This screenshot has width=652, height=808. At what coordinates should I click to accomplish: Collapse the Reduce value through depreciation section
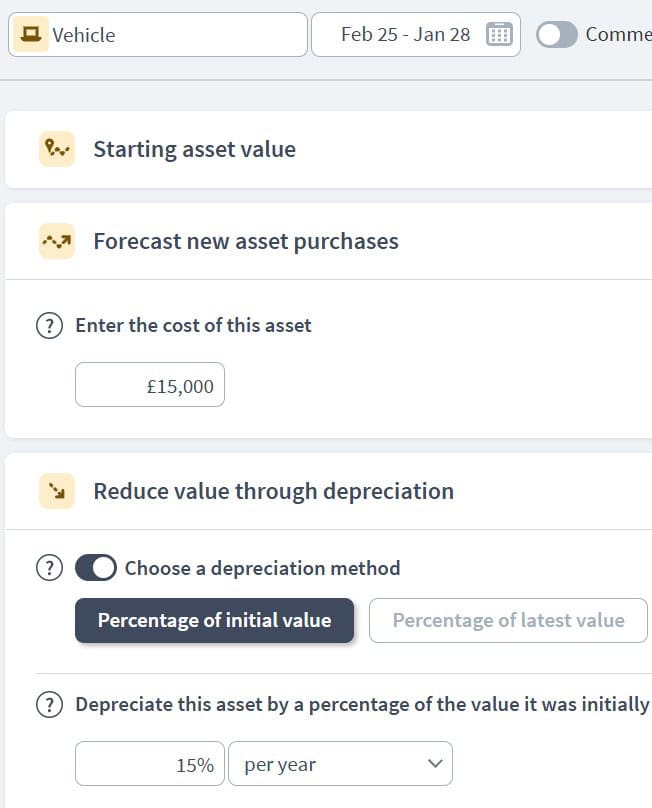click(x=329, y=491)
